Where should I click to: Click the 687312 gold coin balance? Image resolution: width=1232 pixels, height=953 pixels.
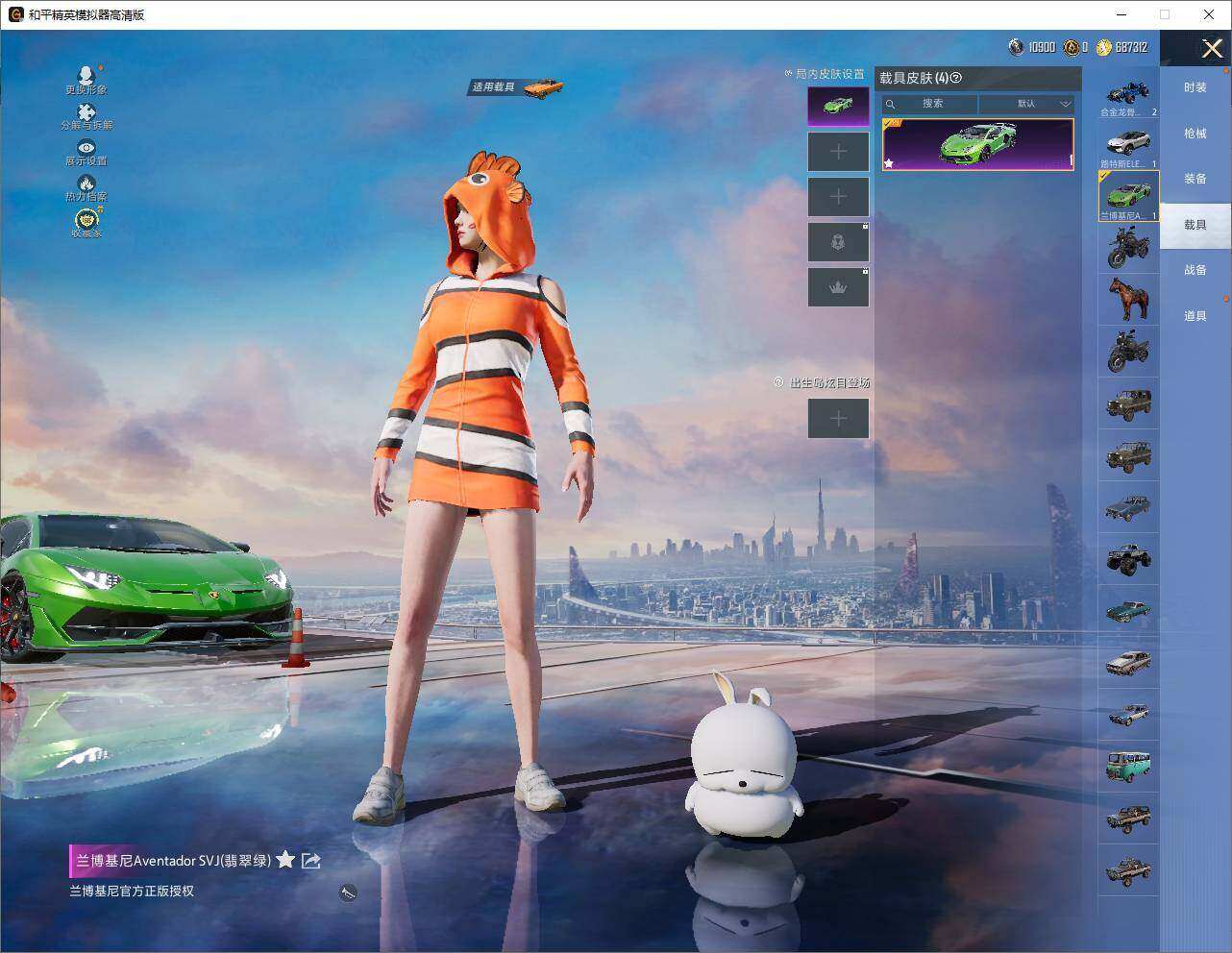(x=1121, y=47)
